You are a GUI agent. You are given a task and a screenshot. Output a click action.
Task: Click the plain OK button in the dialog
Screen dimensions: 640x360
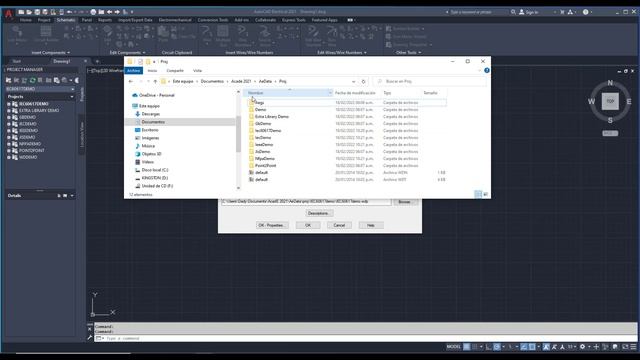(x=308, y=225)
